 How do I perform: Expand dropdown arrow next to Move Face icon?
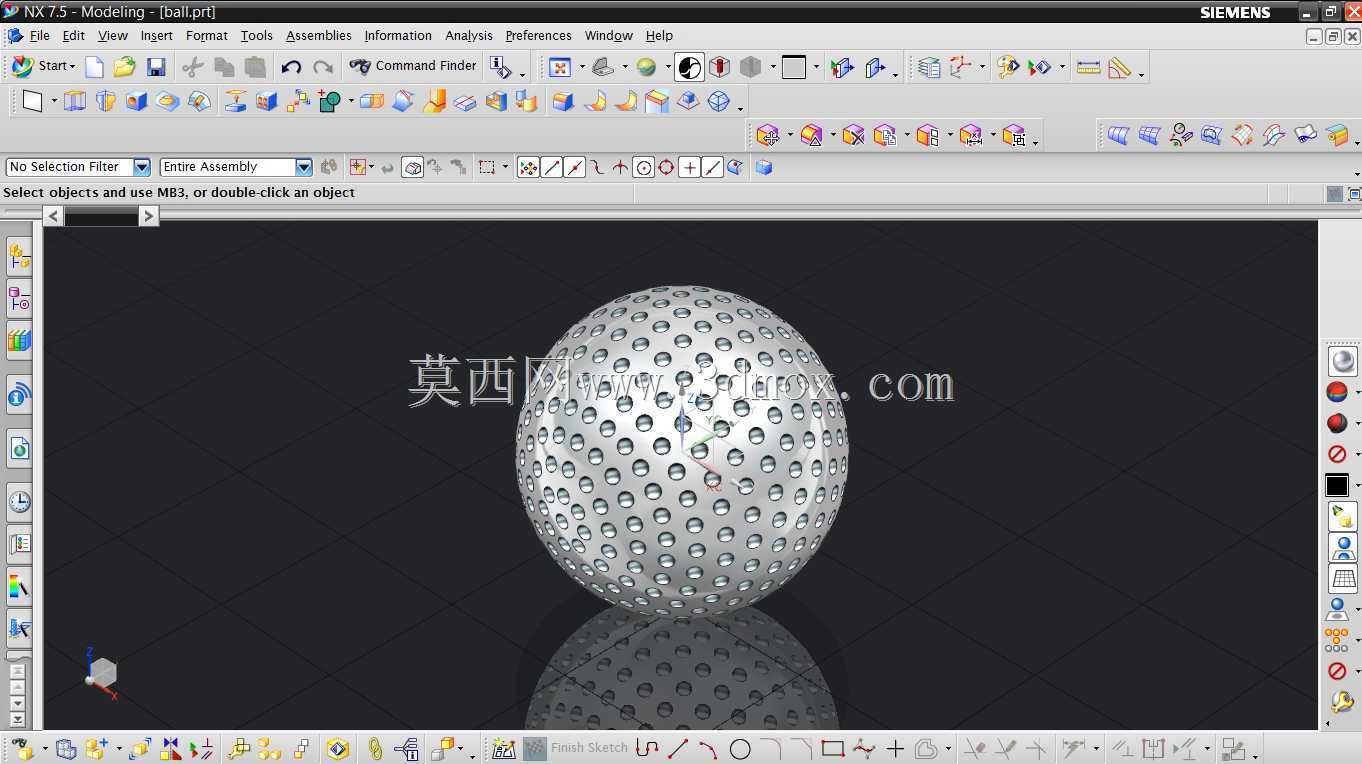click(x=789, y=136)
